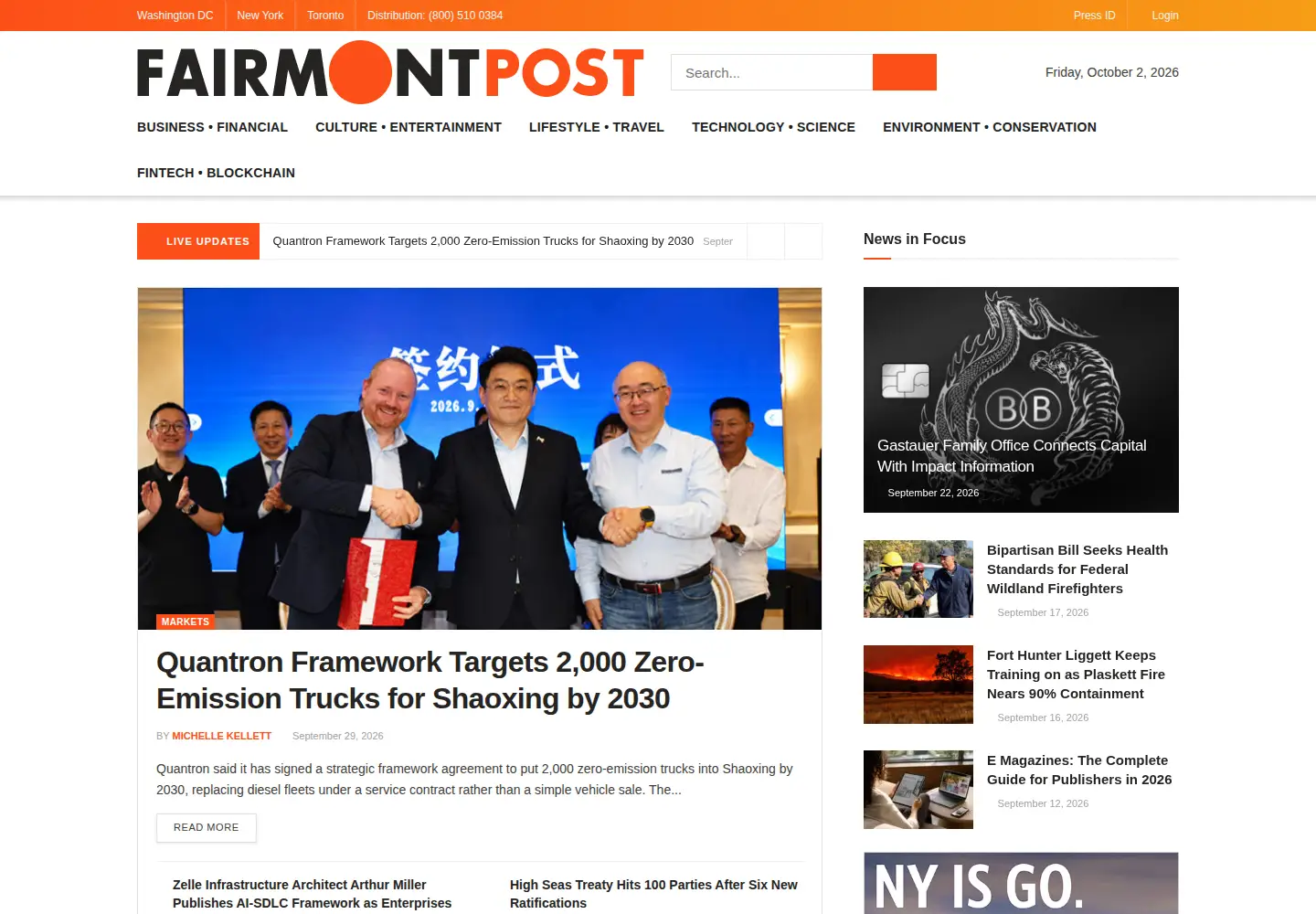The height and width of the screenshot is (914, 1316).
Task: Click the Login link
Action: 1164,16
